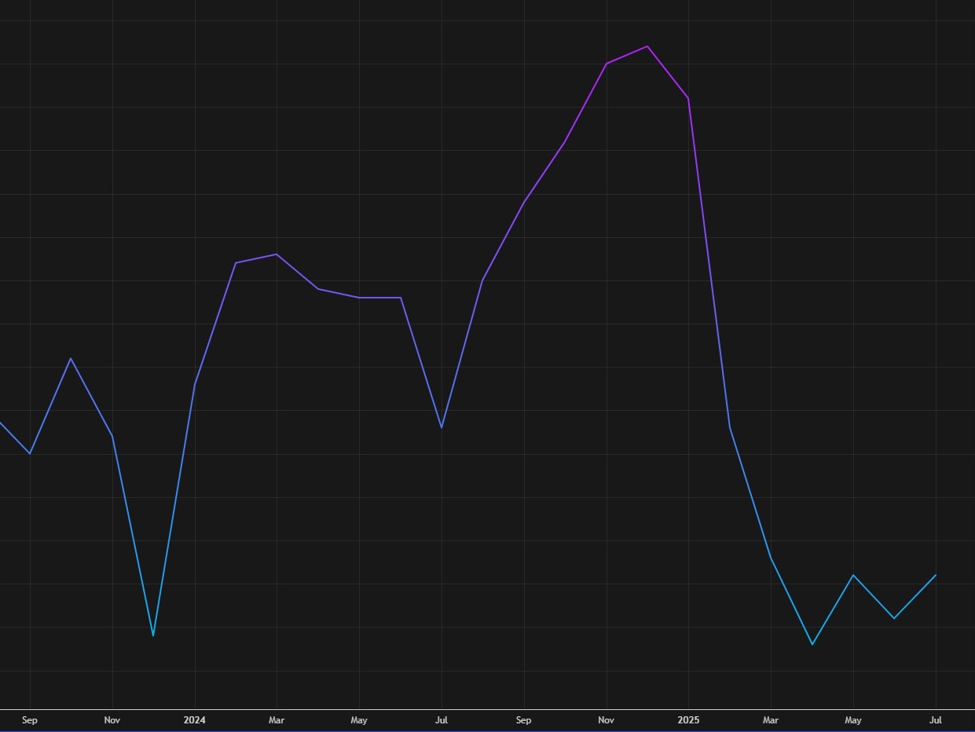Click the Mar label after 2025
975x732 pixels.
coord(770,720)
